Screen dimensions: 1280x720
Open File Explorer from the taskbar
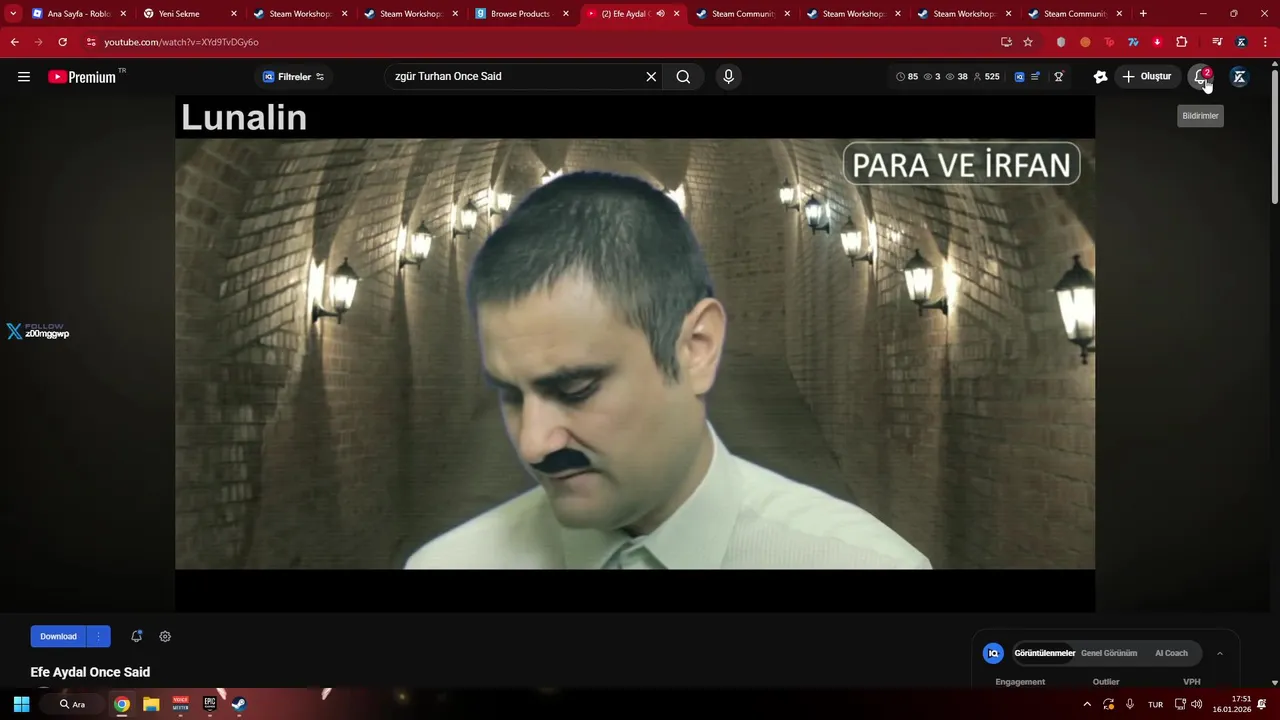click(151, 704)
